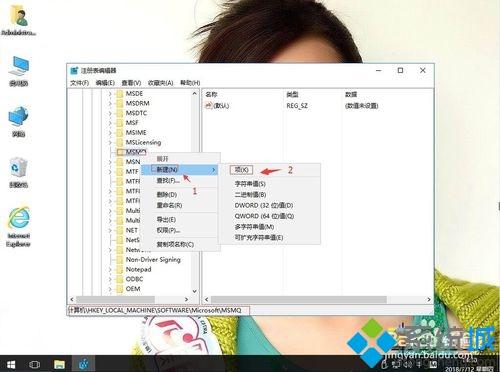This screenshot has width=500, height=372.
Task: Select the This PC desktop icon
Action: 19,71
